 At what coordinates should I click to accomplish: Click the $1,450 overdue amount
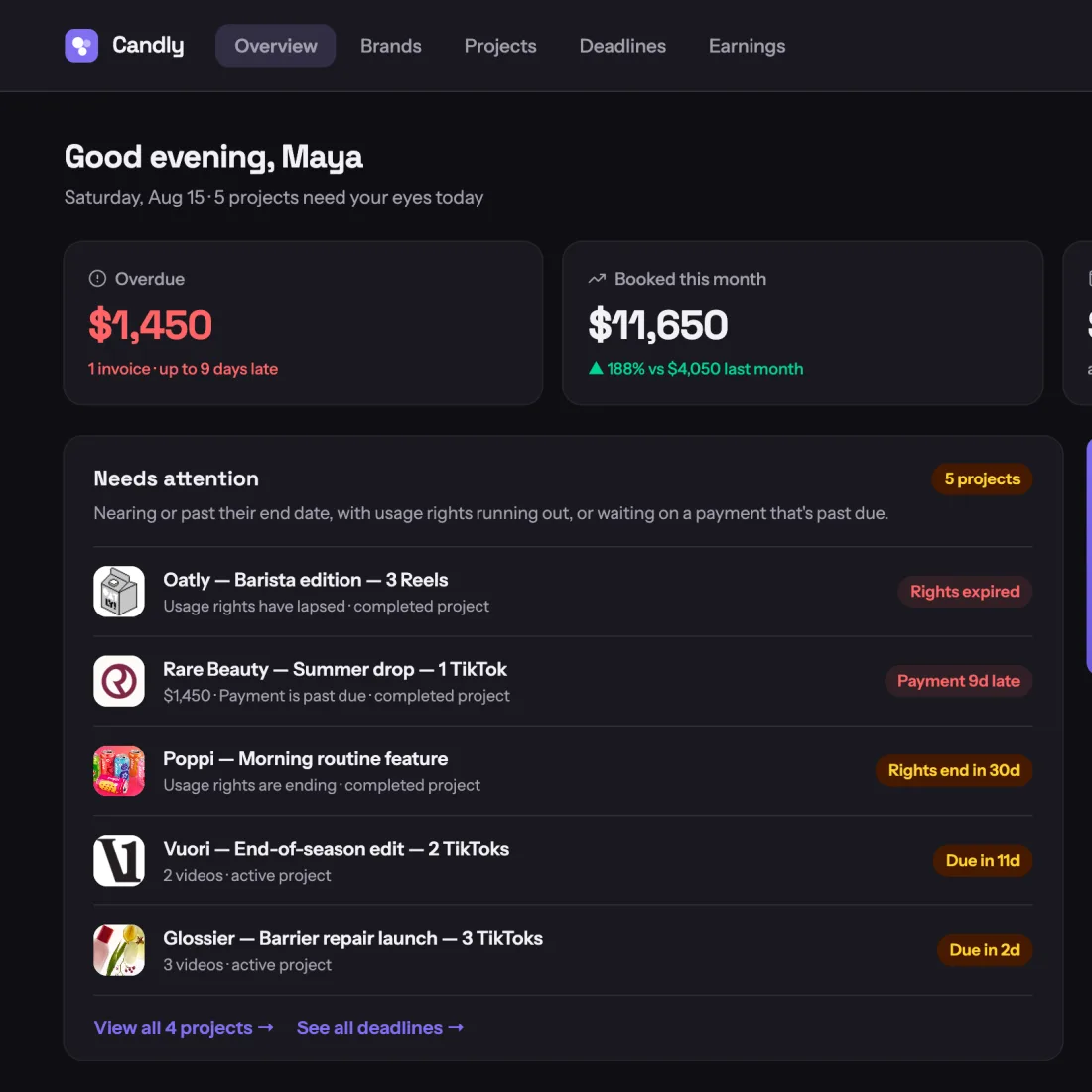151,325
